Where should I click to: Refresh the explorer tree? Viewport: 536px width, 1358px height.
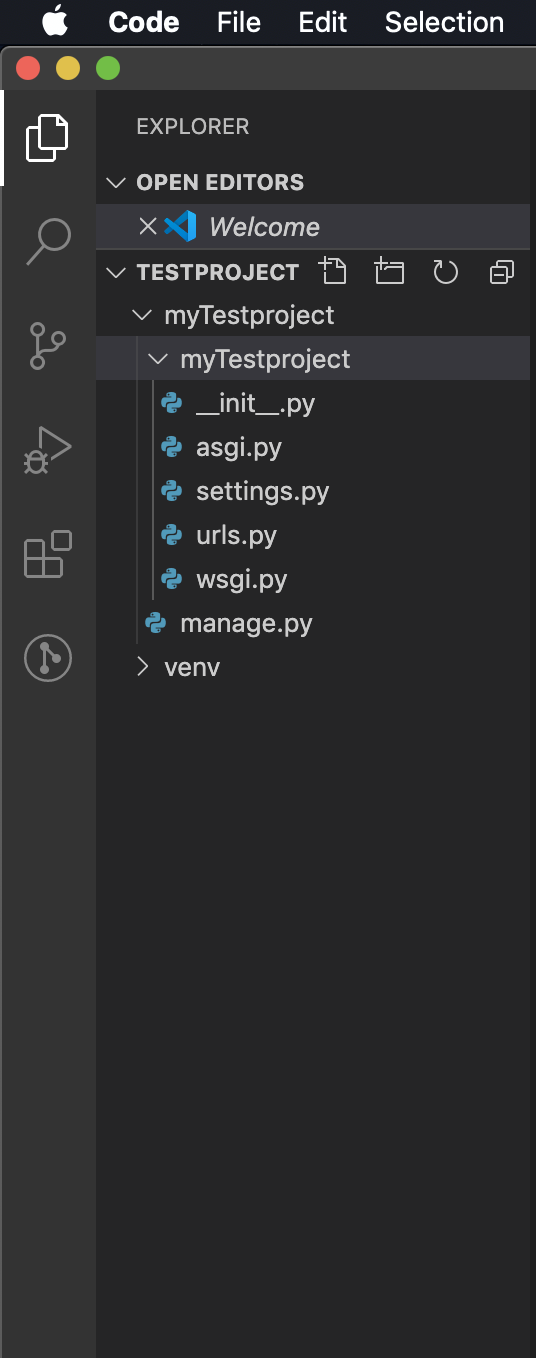pos(445,271)
